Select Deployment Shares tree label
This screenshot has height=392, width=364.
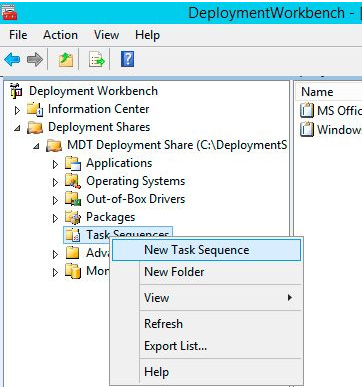(x=99, y=127)
